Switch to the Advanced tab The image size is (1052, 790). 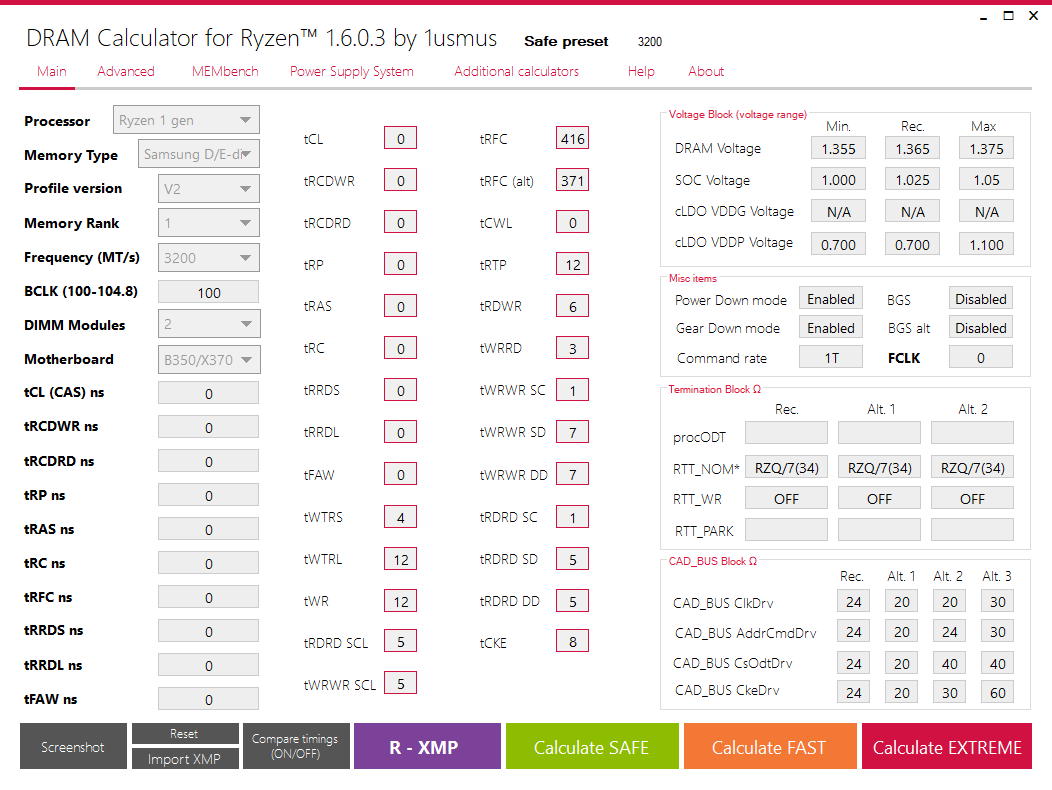click(125, 71)
